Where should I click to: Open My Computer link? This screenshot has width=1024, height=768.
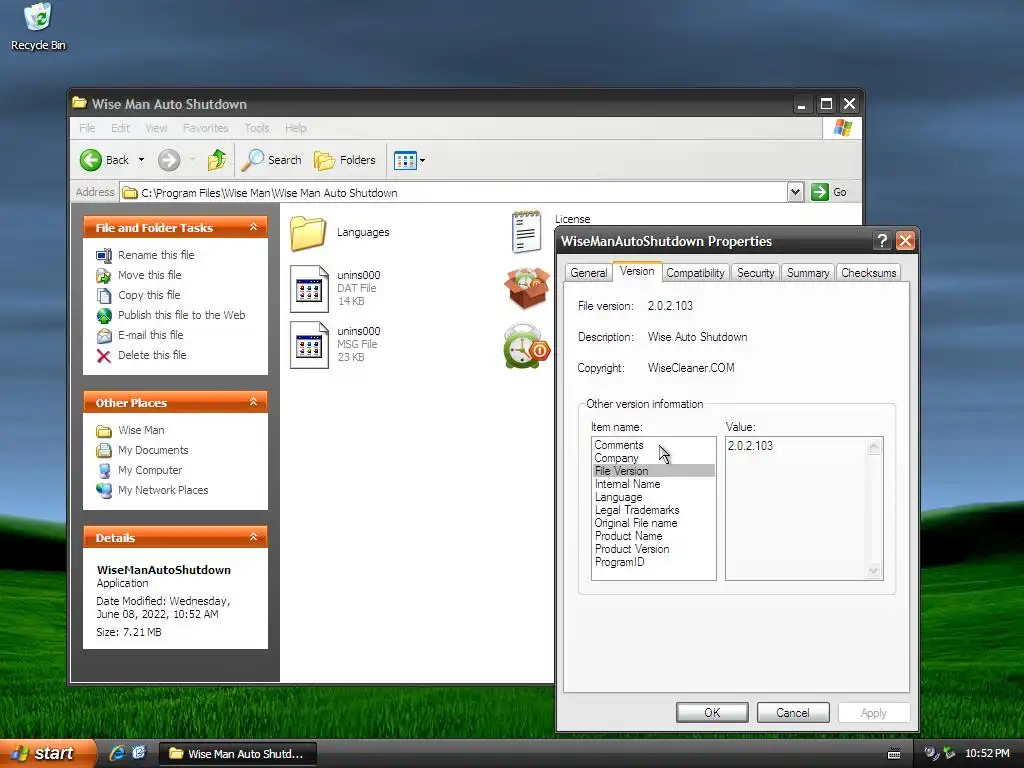(x=150, y=470)
